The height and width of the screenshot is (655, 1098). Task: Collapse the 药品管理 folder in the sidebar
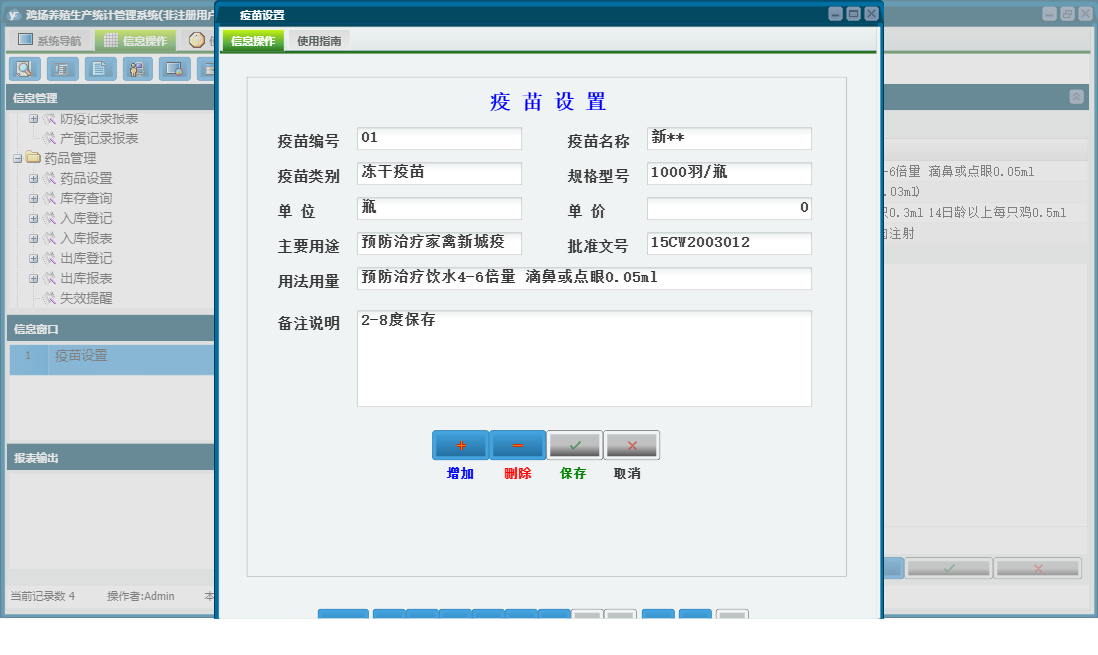click(17, 158)
